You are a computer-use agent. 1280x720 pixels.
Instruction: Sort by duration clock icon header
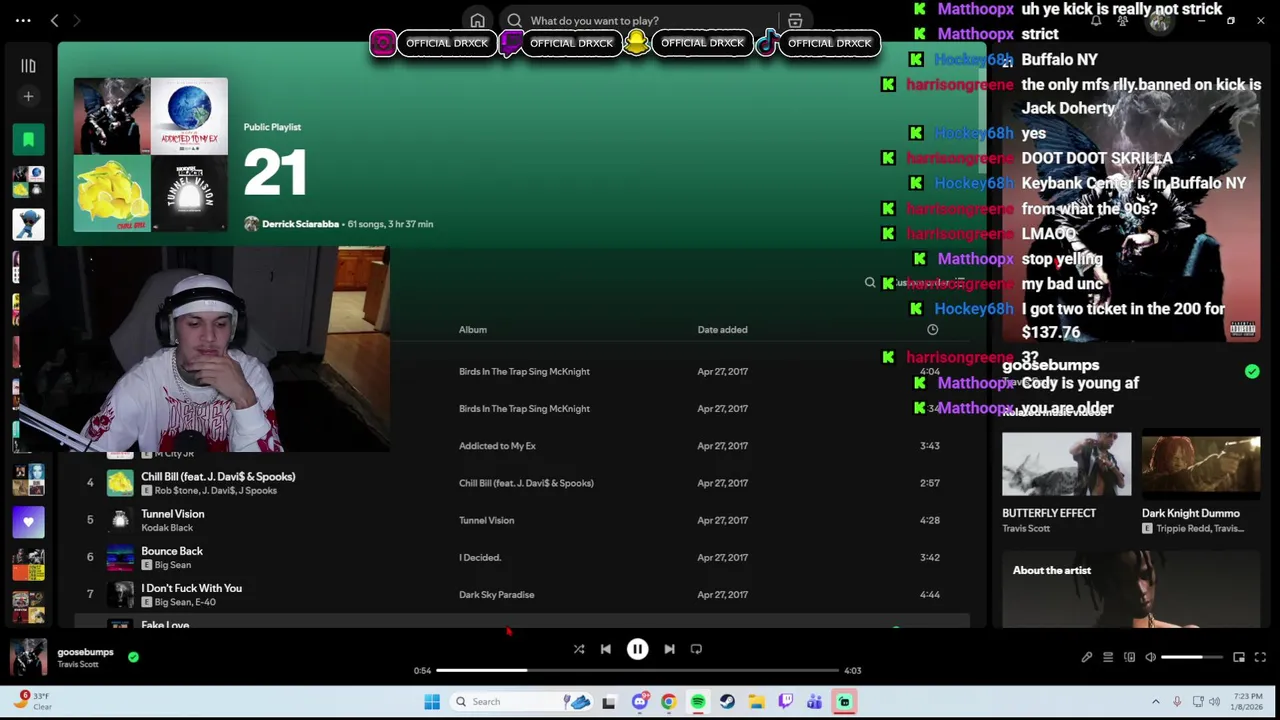tap(932, 329)
